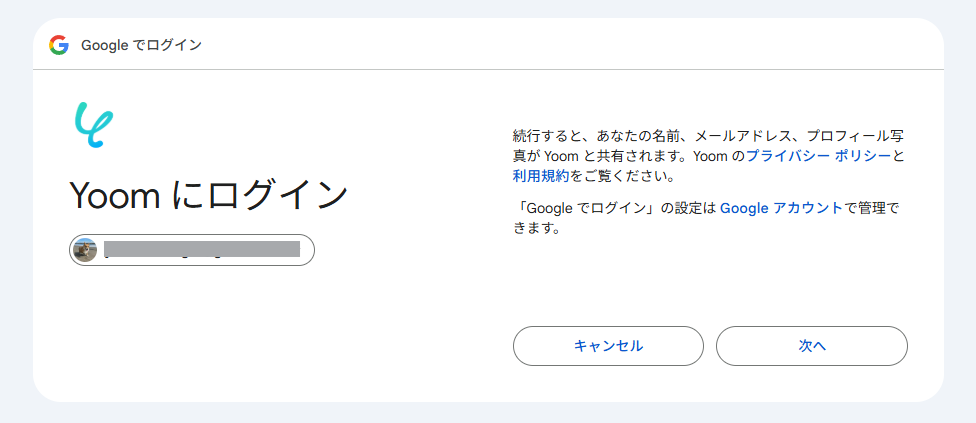Click the turquoise Yoom logo
Image resolution: width=976 pixels, height=423 pixels.
93,125
